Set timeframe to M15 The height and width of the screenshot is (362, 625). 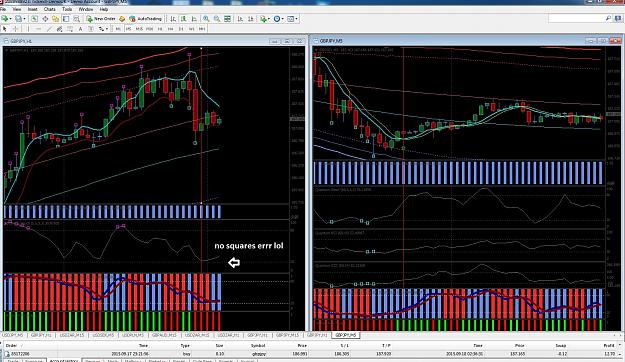click(139, 29)
